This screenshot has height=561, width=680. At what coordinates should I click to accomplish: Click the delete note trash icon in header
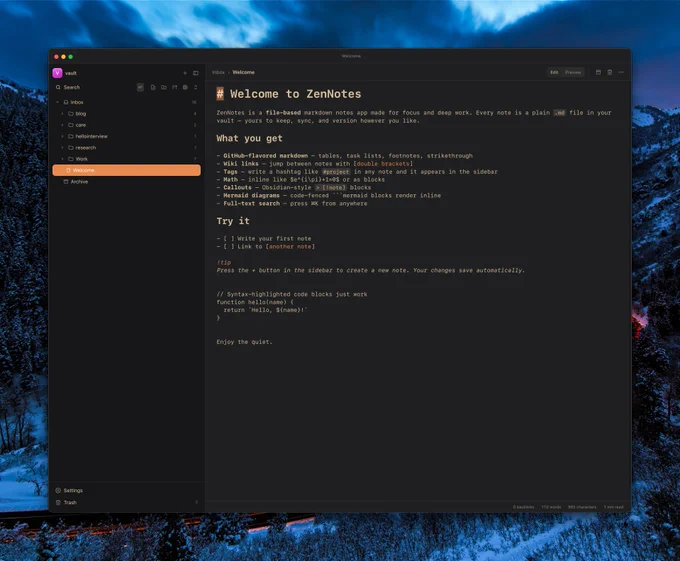(610, 72)
